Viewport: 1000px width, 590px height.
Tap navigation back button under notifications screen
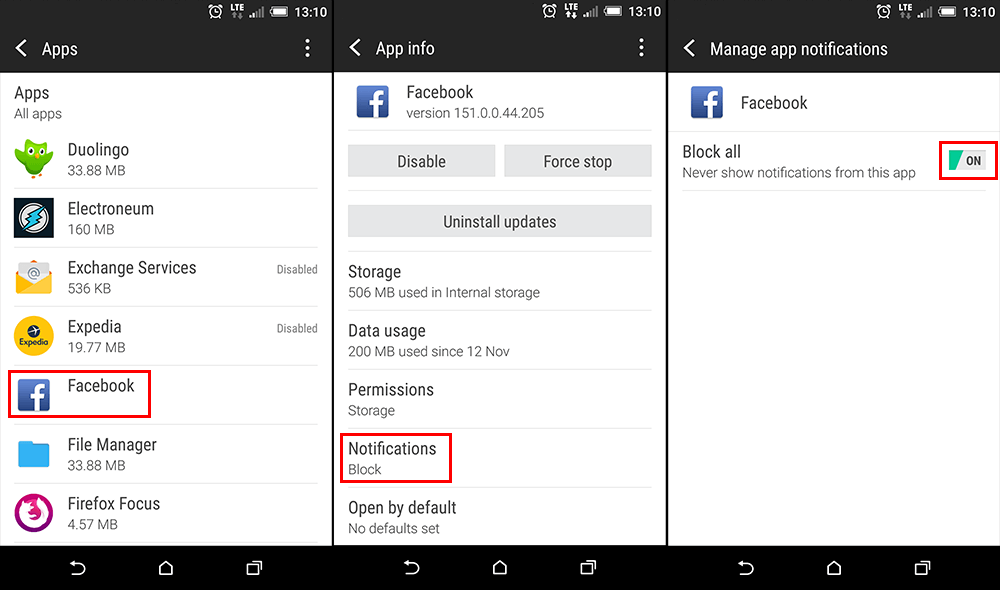[746, 568]
